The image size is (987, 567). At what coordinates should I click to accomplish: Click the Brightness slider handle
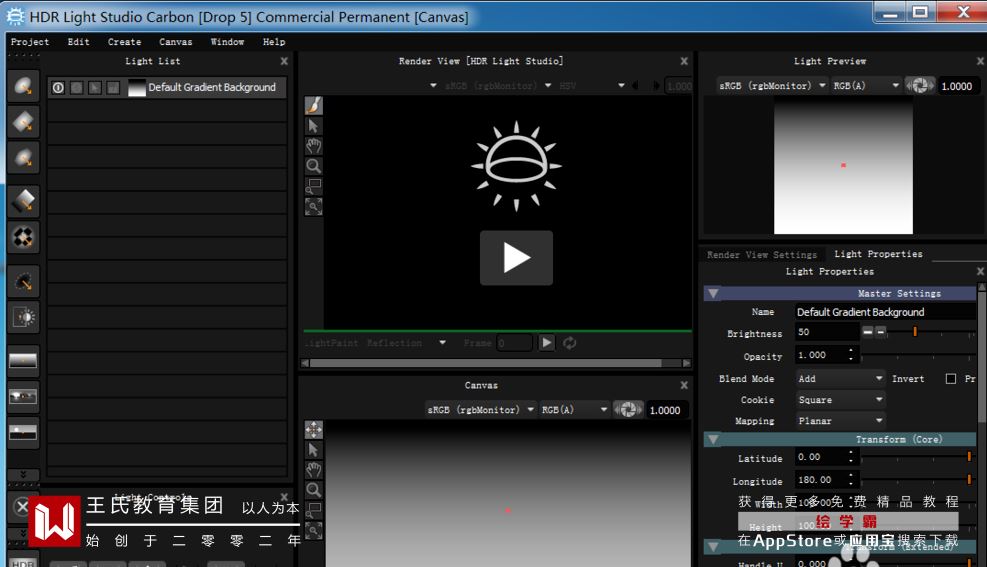pyautogui.click(x=915, y=332)
